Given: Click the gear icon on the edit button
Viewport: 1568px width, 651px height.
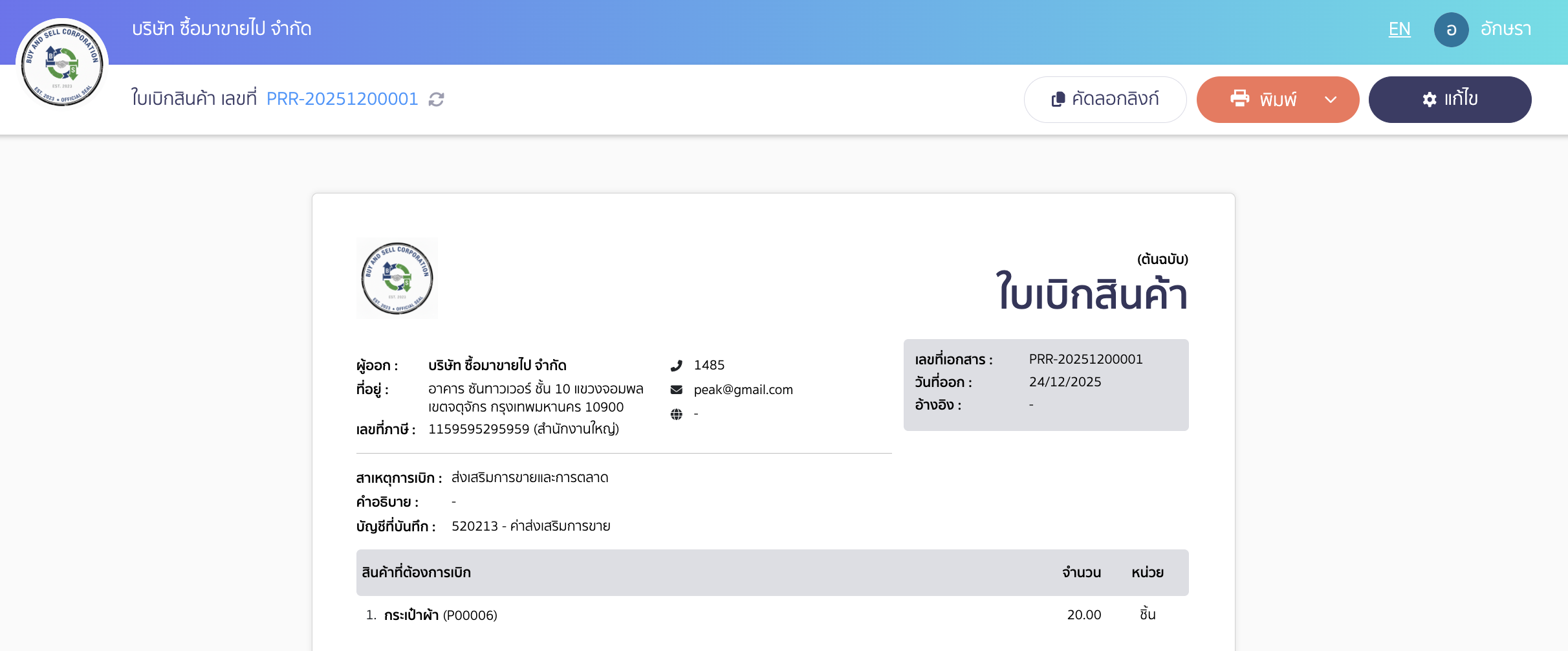Looking at the screenshot, I should point(1429,99).
